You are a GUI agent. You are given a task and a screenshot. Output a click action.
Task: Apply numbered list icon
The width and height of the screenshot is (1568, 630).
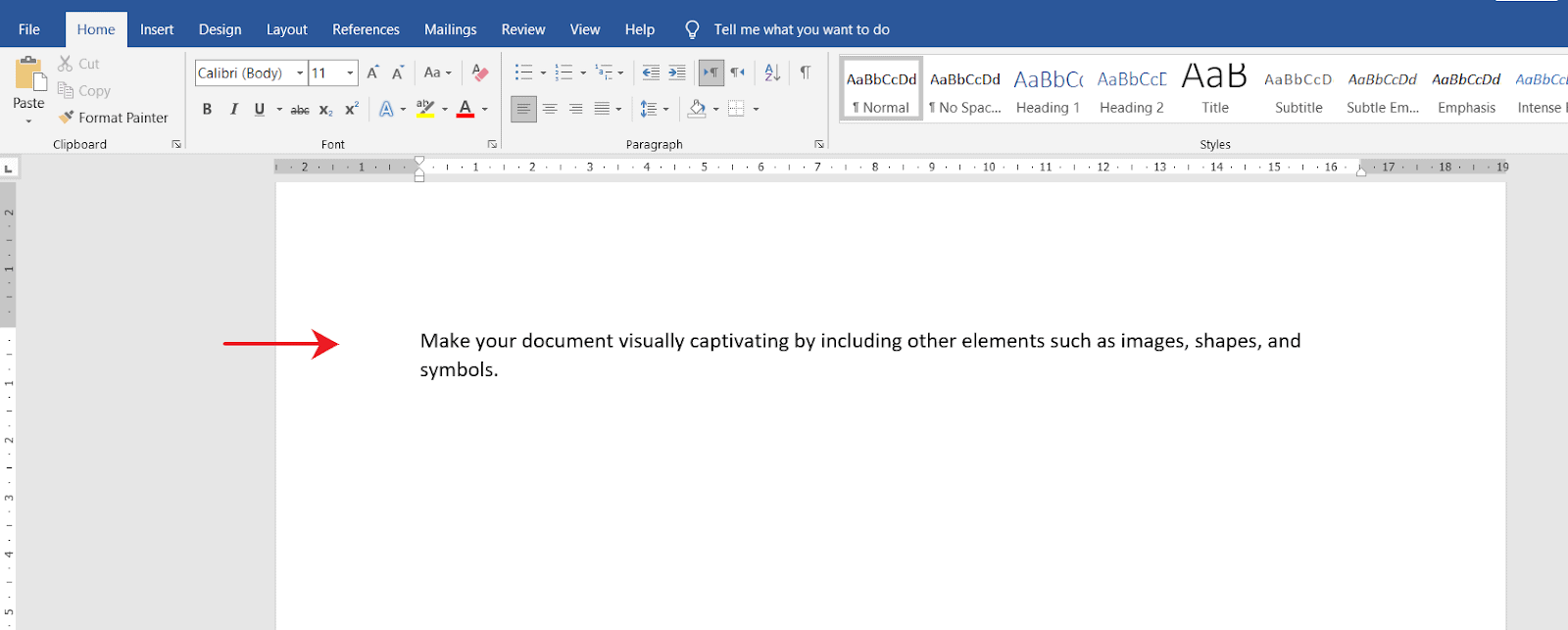point(563,73)
